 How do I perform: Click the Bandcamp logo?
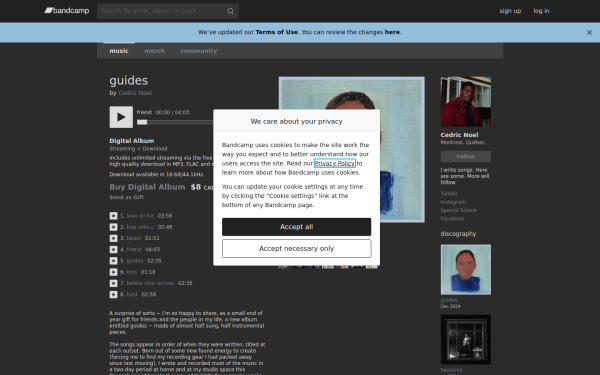tap(67, 11)
